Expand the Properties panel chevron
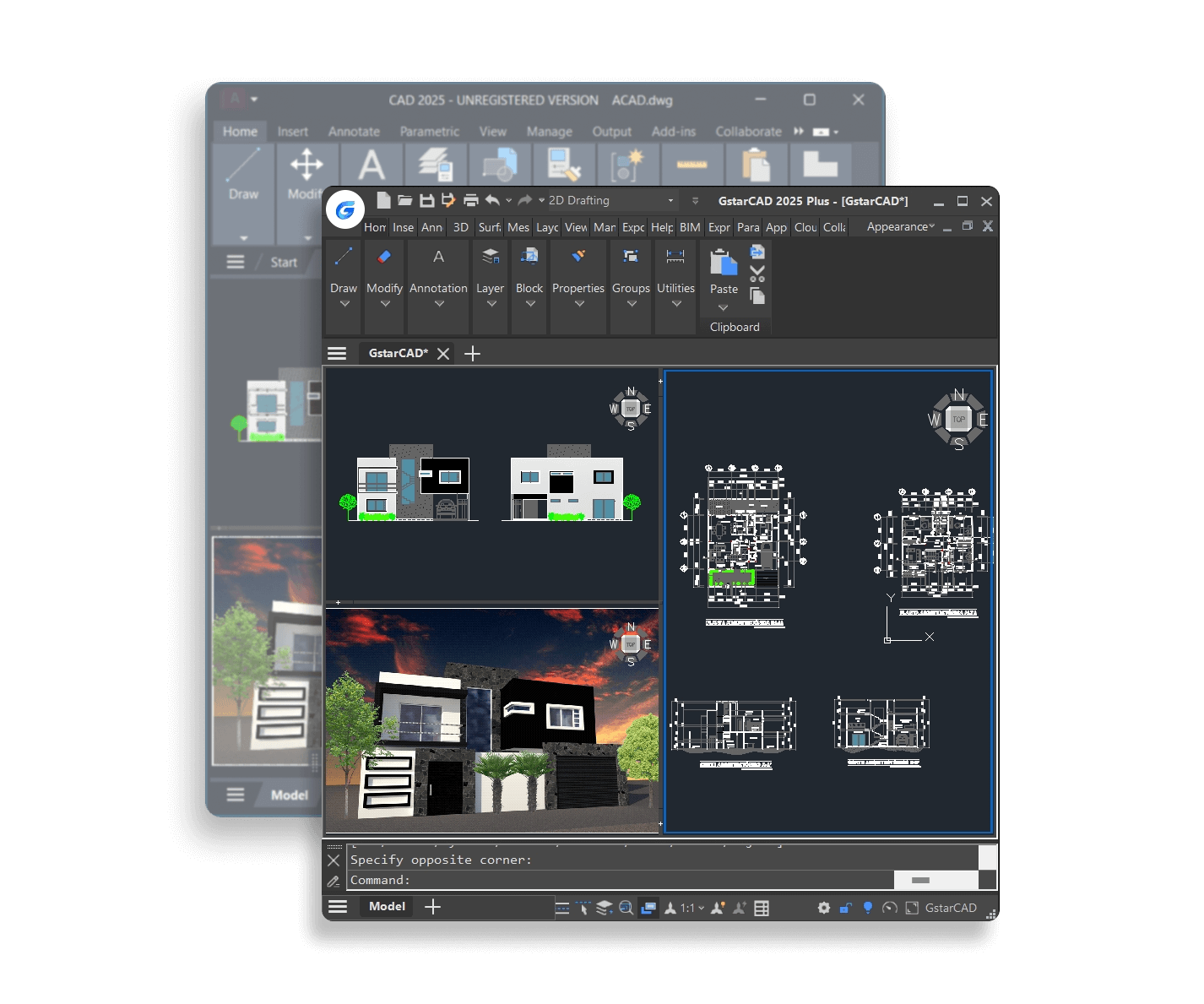Image resolution: width=1204 pixels, height=1004 pixels. (x=579, y=304)
